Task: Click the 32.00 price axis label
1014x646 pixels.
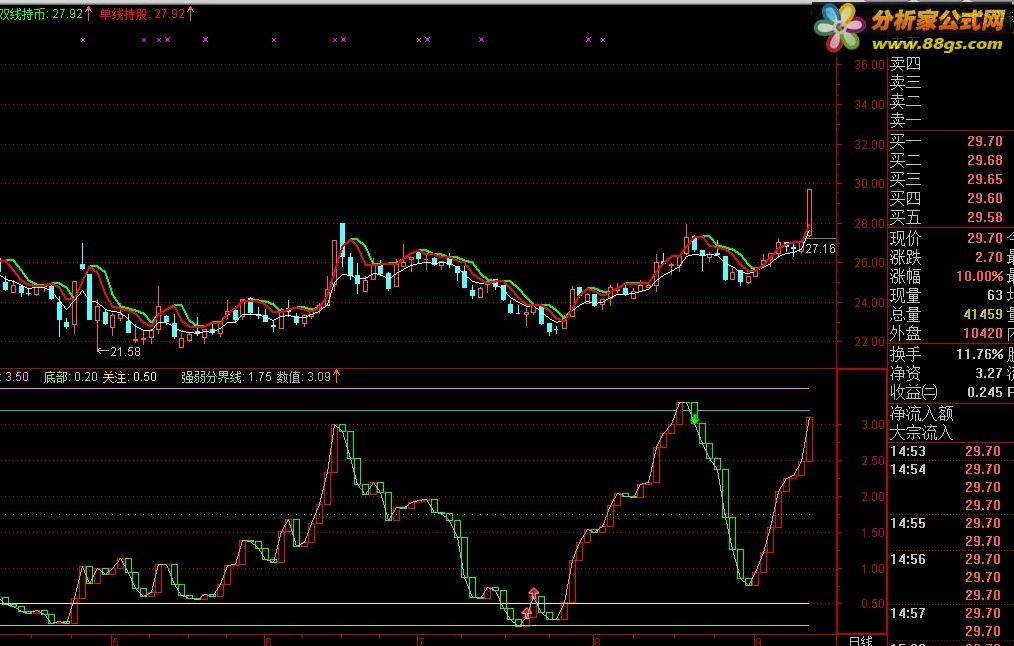Action: click(868, 144)
